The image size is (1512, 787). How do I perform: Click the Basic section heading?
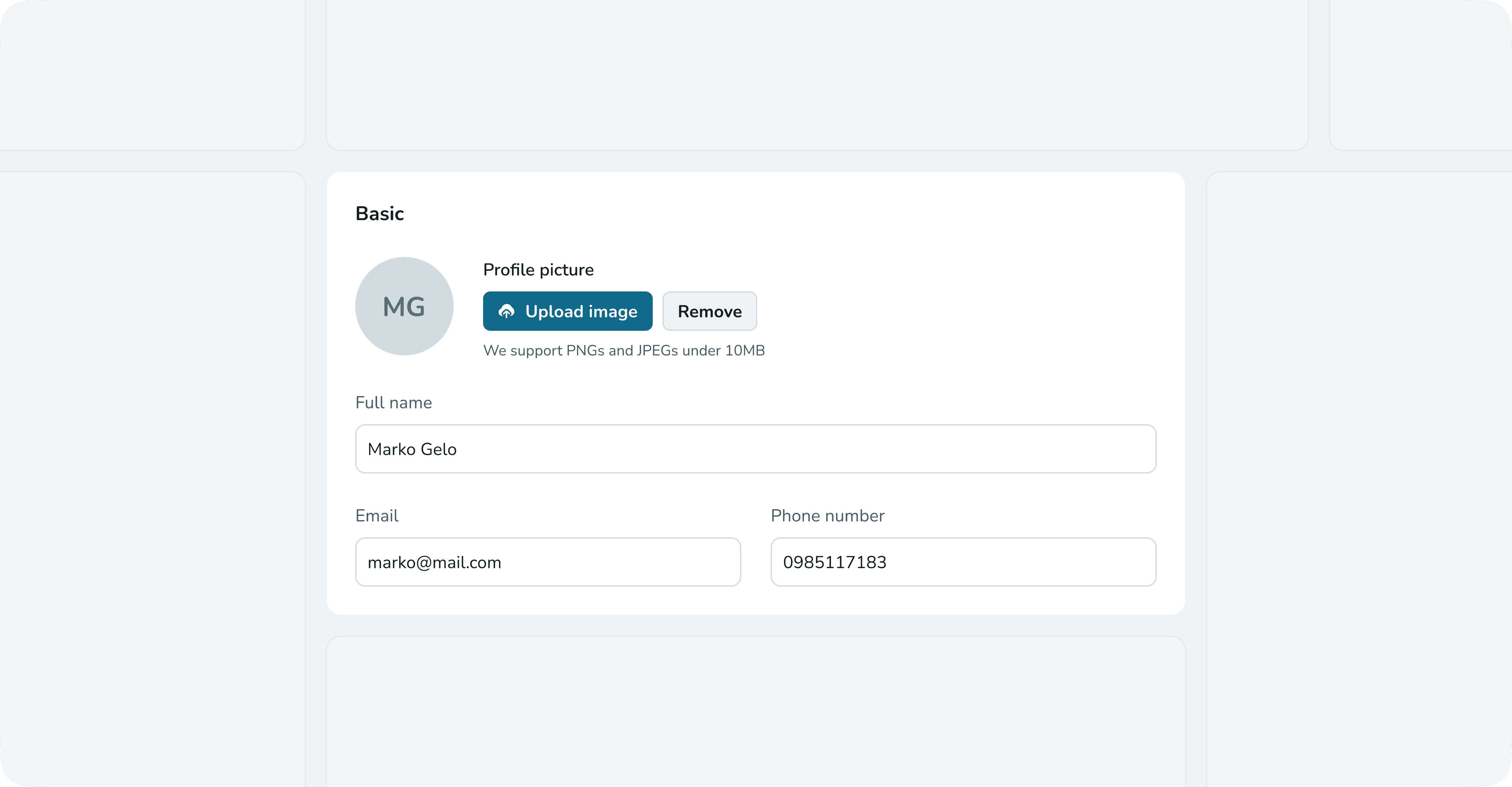coord(380,214)
